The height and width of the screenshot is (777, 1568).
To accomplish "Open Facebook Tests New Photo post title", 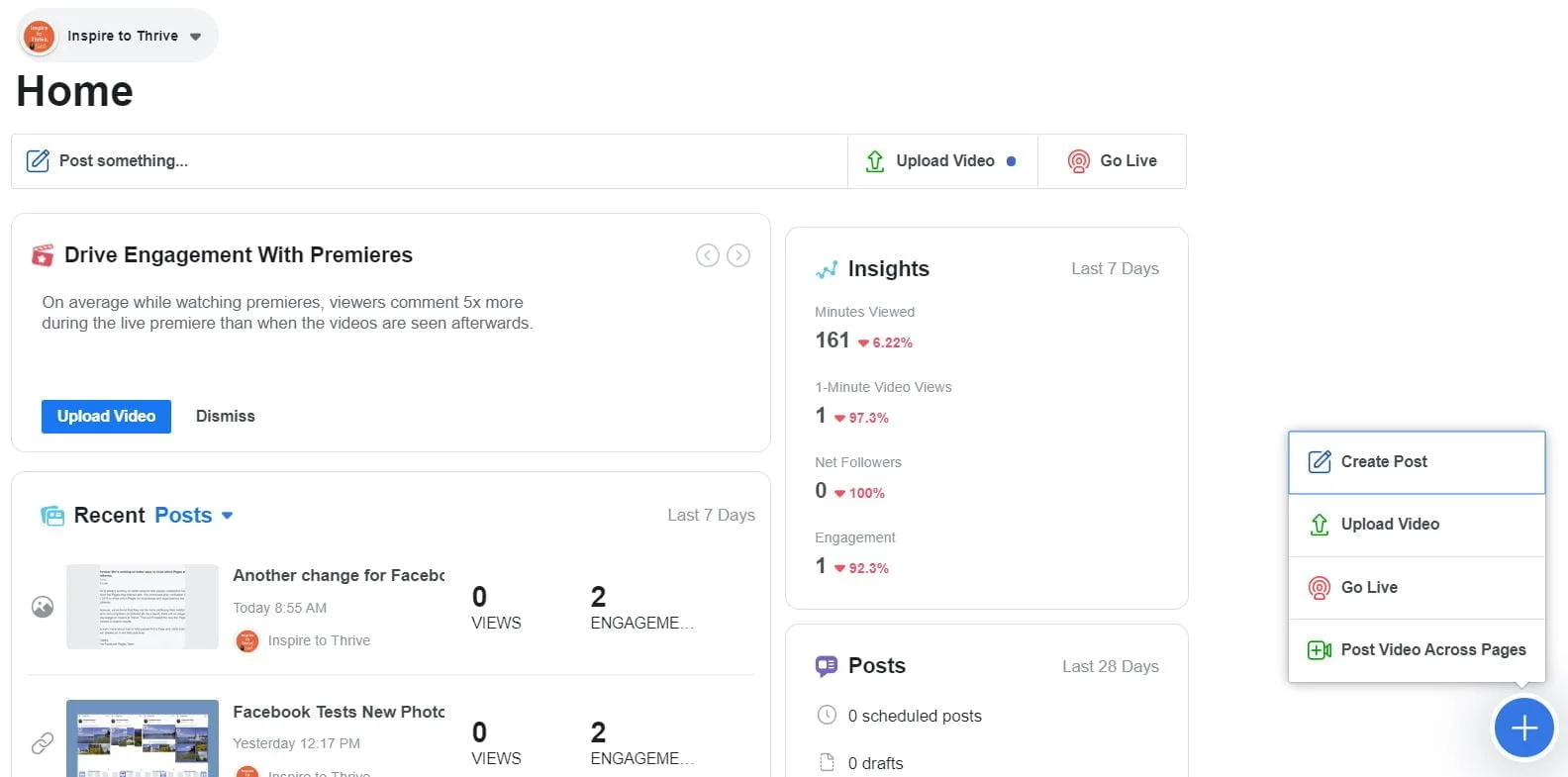I will tap(339, 712).
